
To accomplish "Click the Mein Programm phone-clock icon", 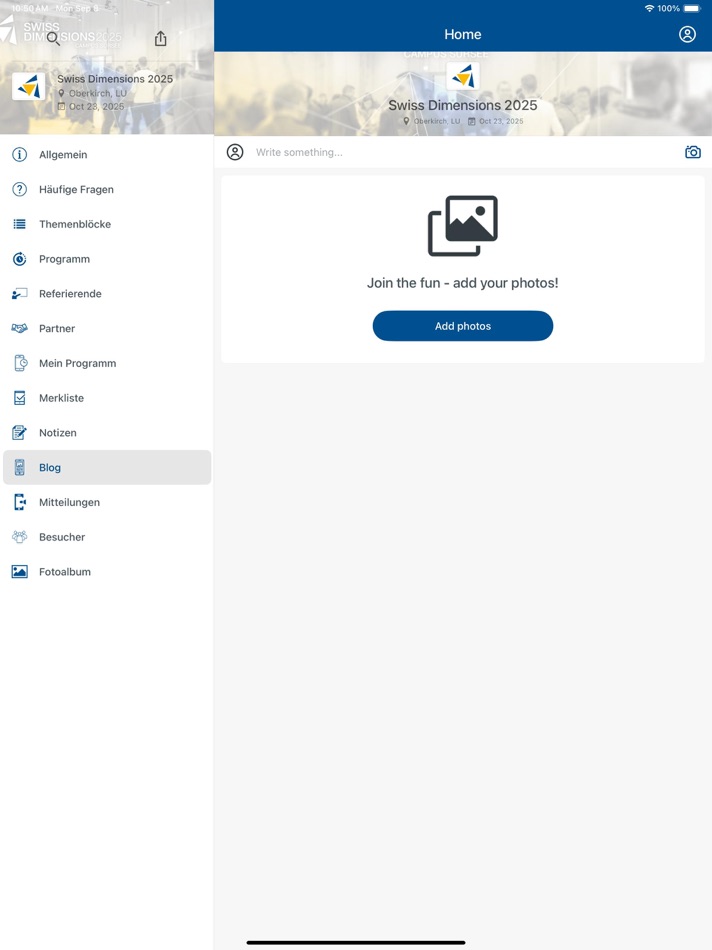I will (20, 363).
